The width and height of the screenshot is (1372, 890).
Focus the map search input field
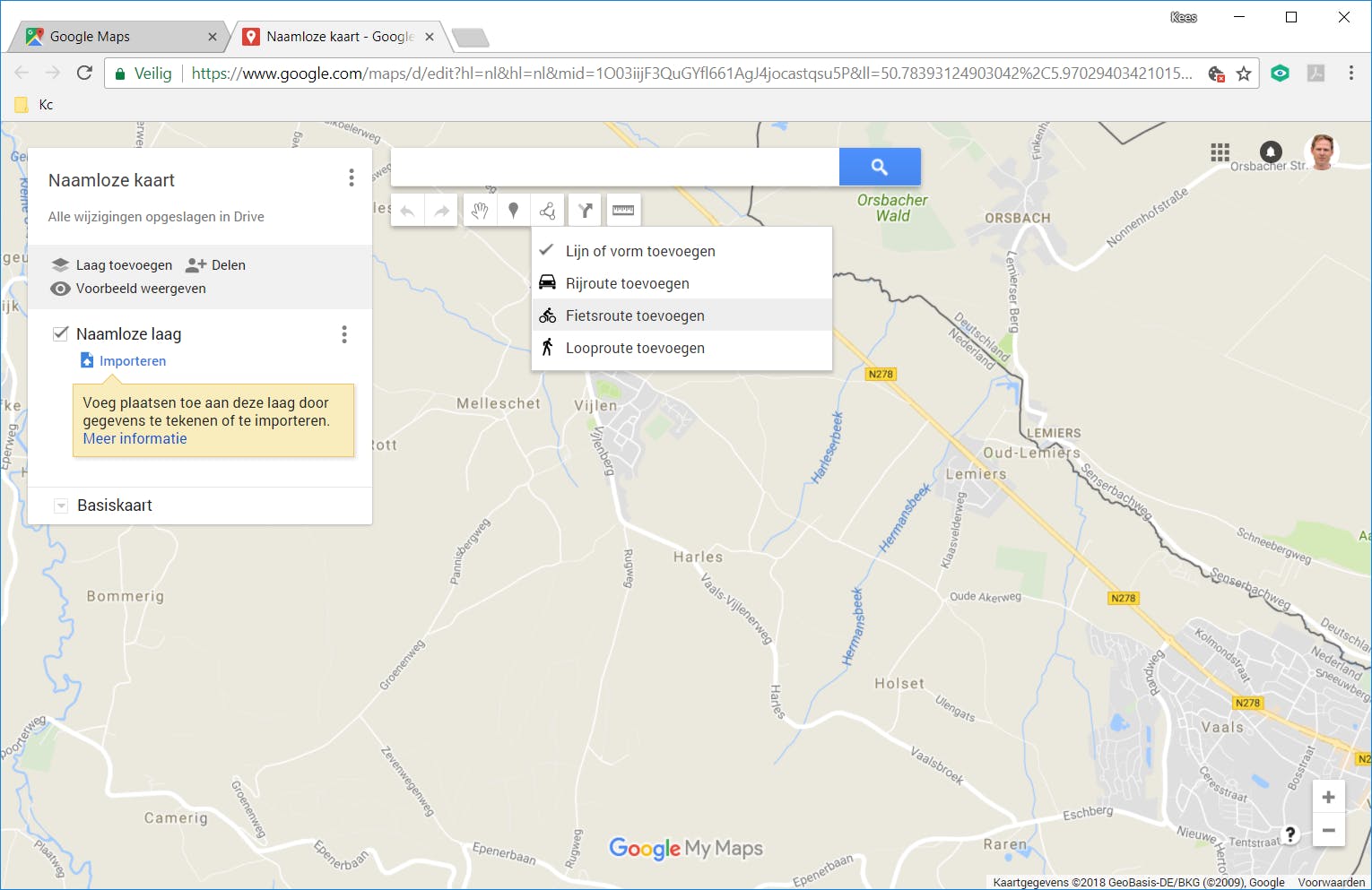click(x=615, y=167)
